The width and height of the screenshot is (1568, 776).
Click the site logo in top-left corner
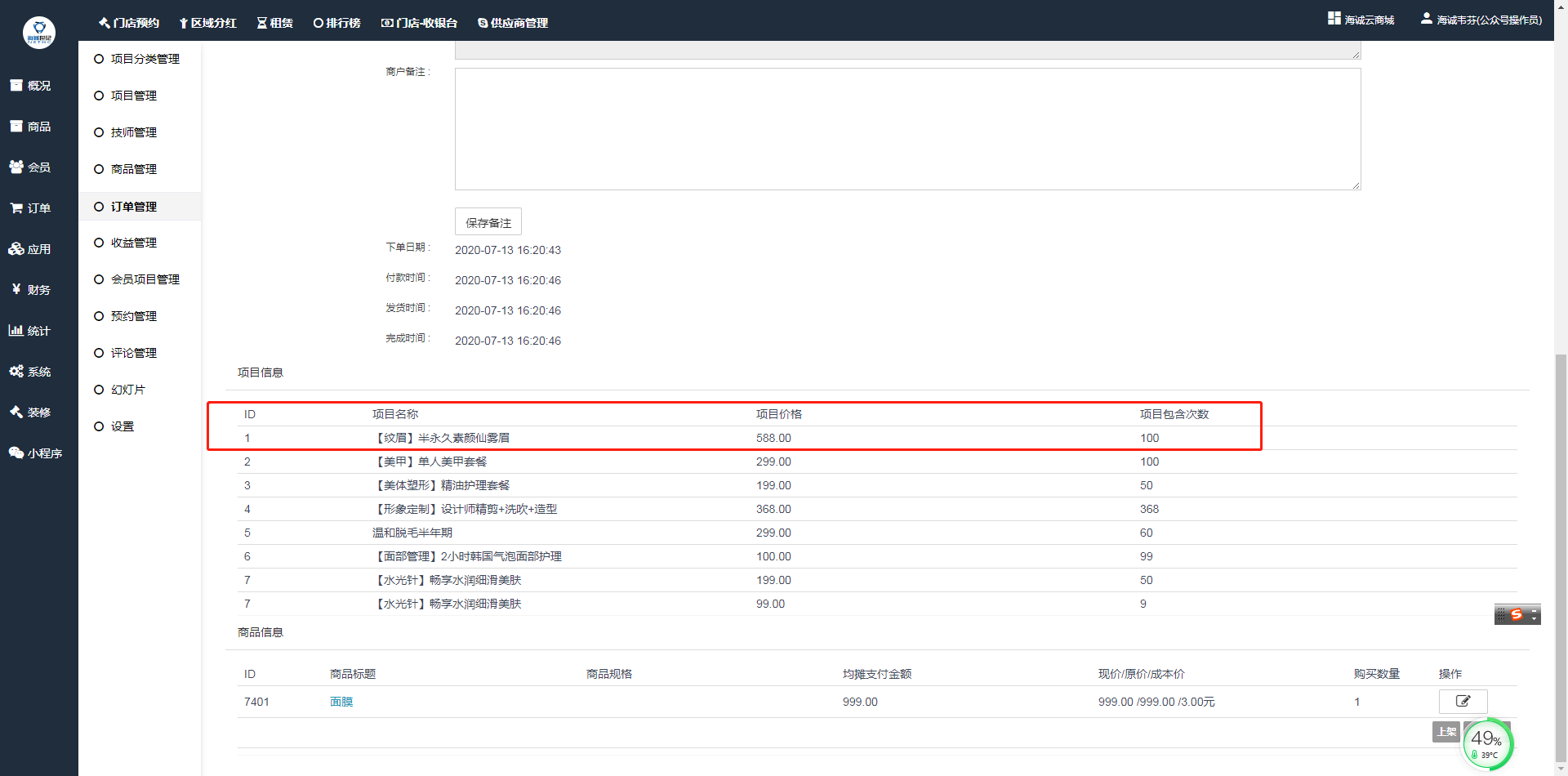pyautogui.click(x=38, y=33)
